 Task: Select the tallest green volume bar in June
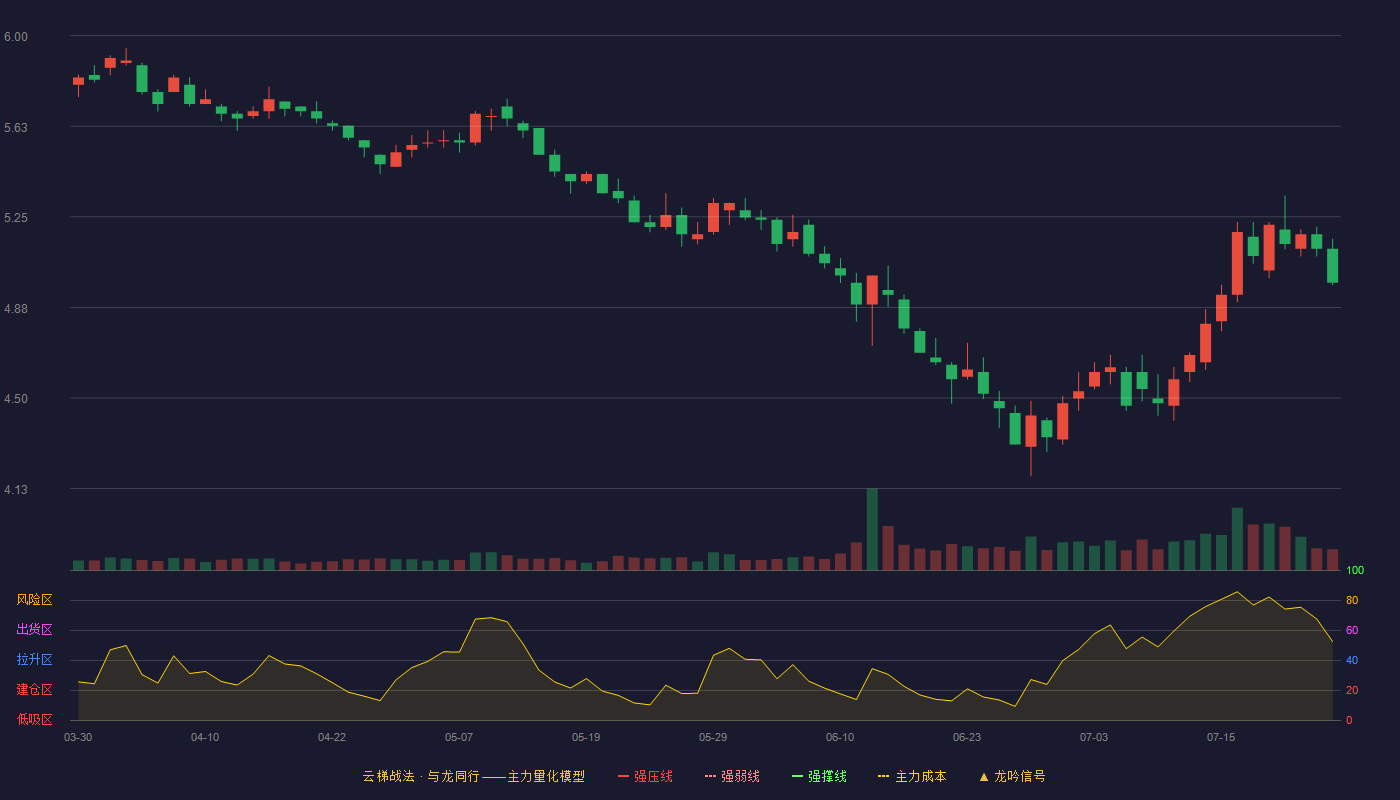coord(872,529)
